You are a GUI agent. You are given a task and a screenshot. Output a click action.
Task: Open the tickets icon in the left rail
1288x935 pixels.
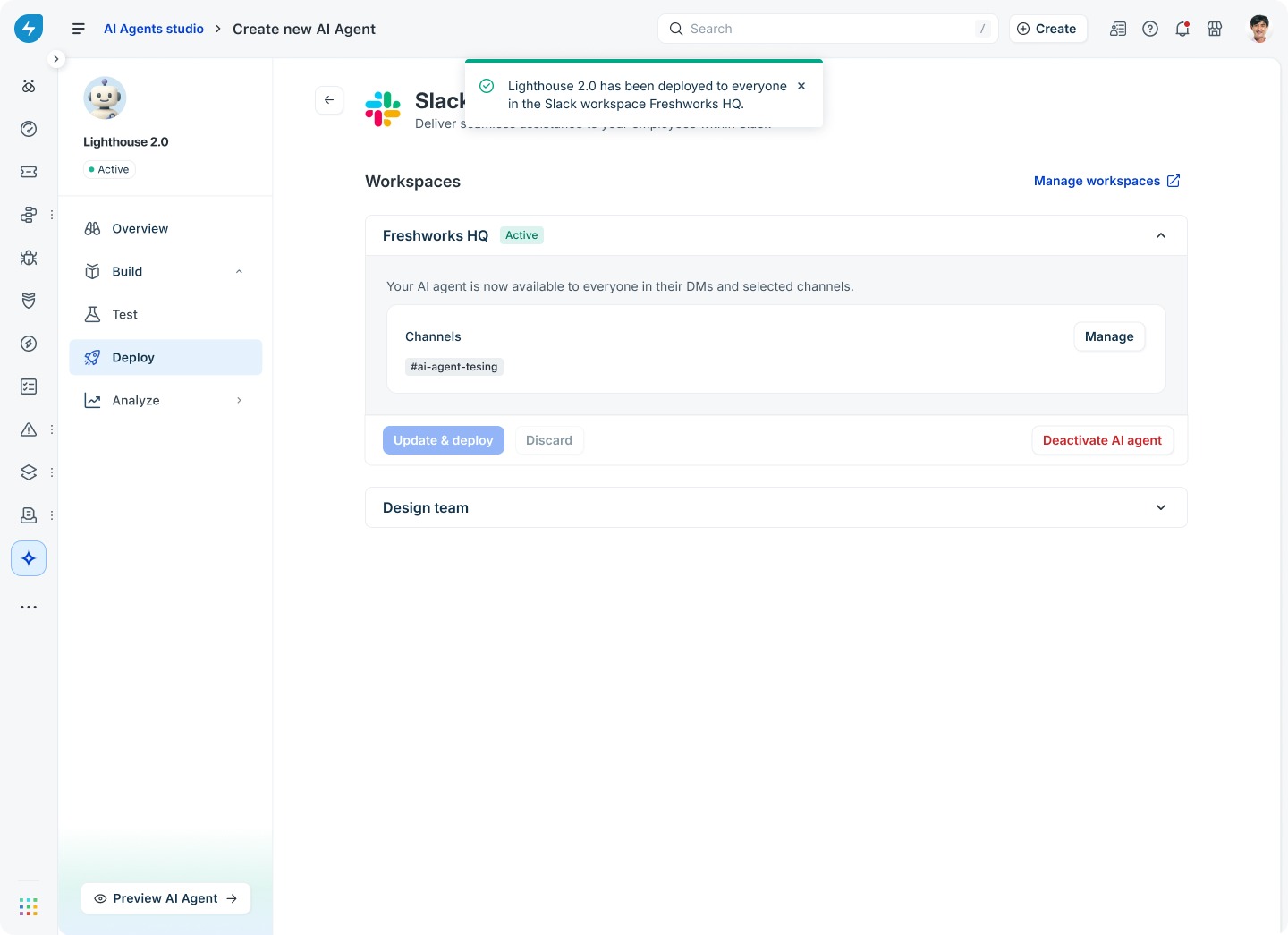point(29,172)
